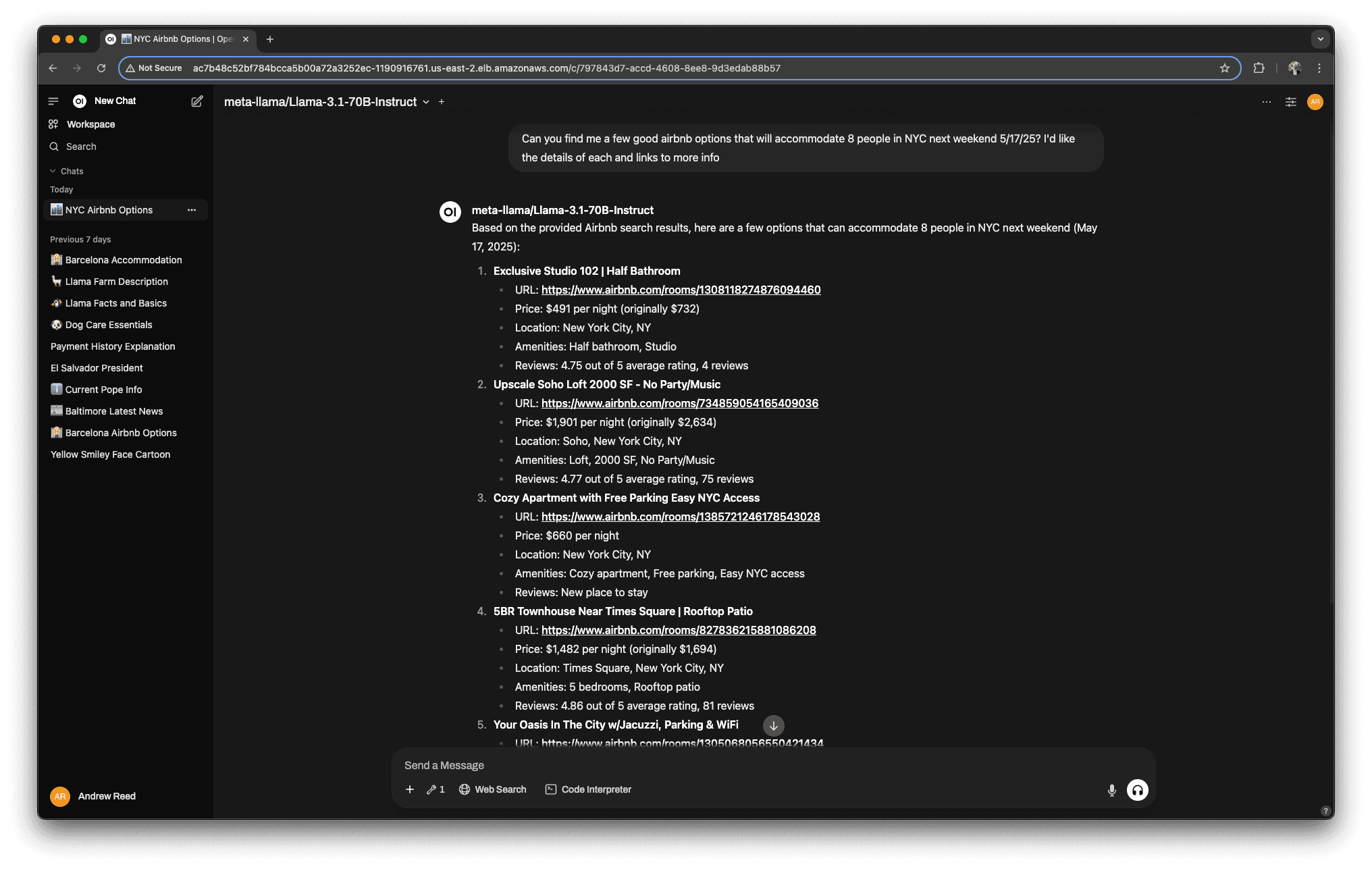Open browser extensions puzzle icon
The width and height of the screenshot is (1372, 869).
pyautogui.click(x=1259, y=68)
